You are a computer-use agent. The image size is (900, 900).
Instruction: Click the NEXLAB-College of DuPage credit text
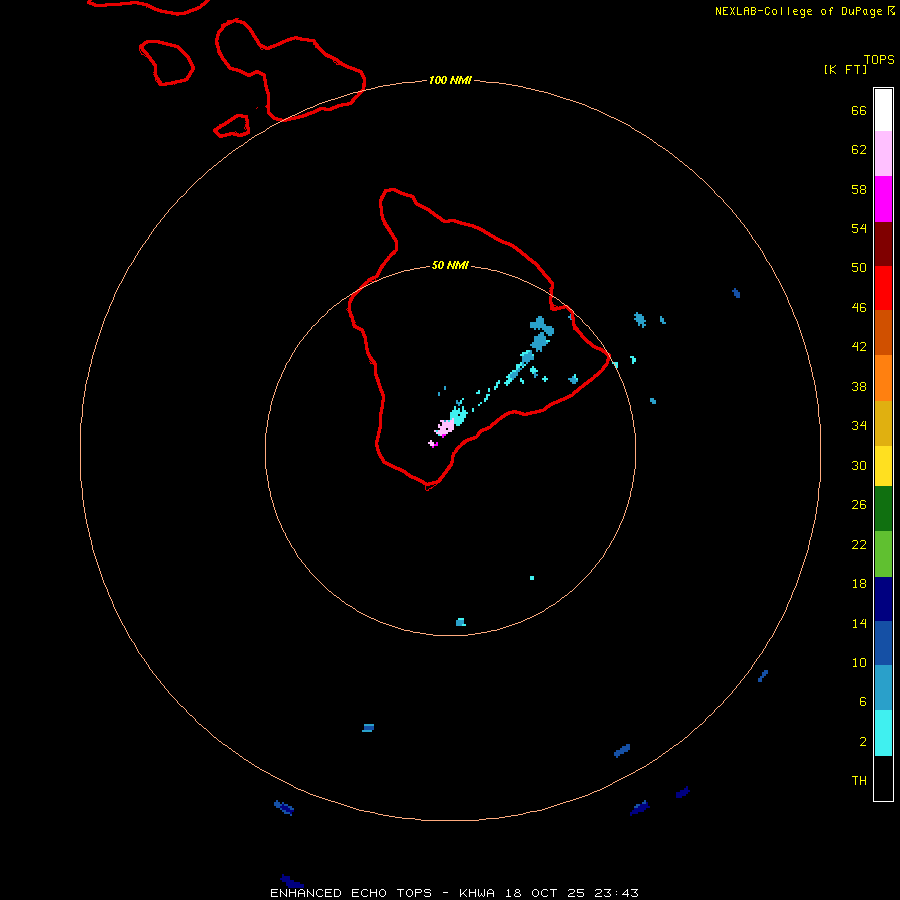click(800, 11)
